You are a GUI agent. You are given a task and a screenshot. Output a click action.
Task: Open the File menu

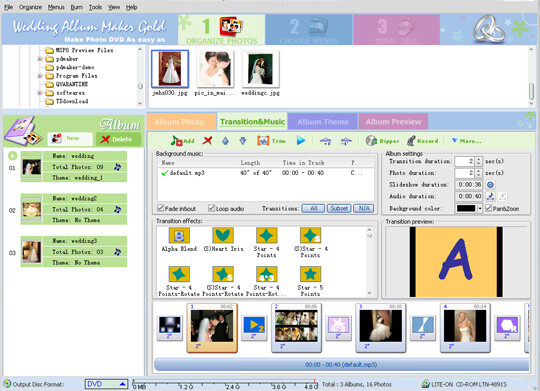pyautogui.click(x=8, y=7)
